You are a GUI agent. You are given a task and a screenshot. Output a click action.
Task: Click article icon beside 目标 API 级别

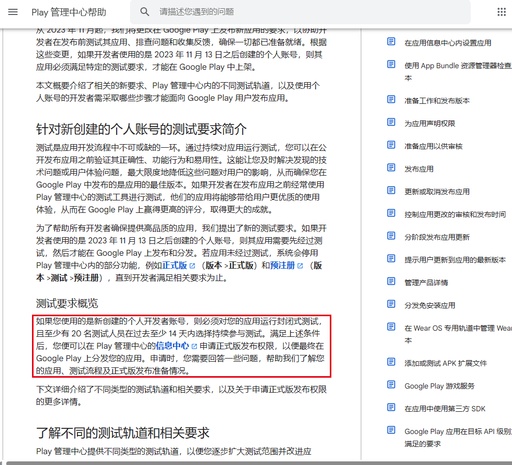coord(391,430)
